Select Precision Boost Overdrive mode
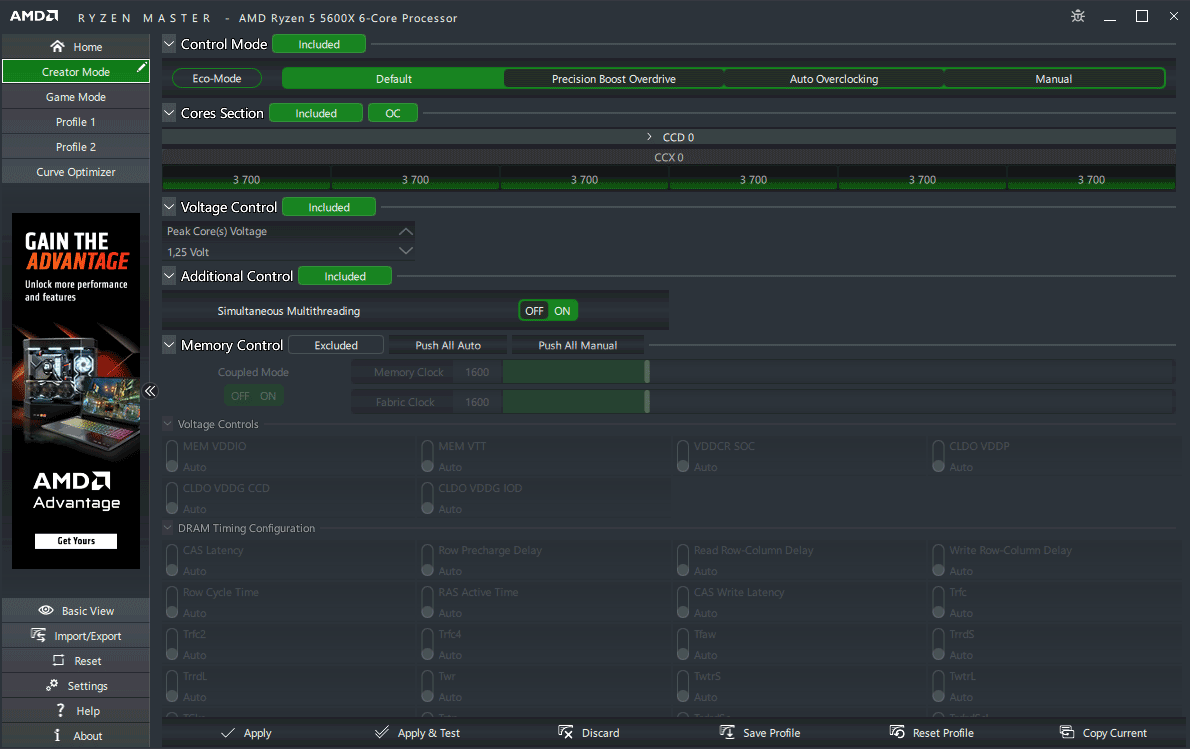The width and height of the screenshot is (1190, 749). click(x=613, y=79)
